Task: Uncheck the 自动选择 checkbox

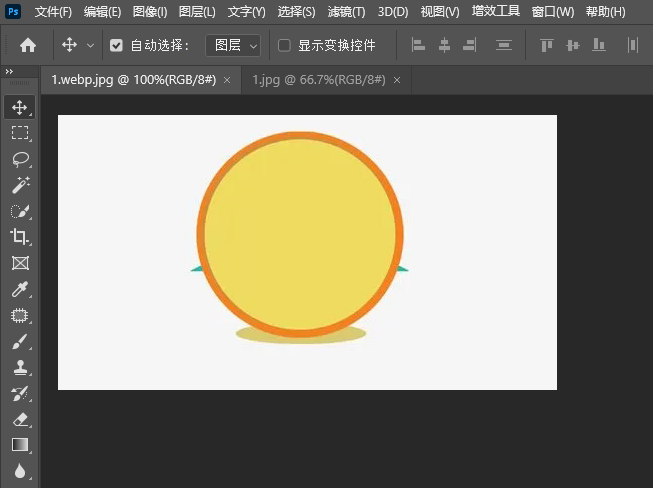Action: click(116, 45)
